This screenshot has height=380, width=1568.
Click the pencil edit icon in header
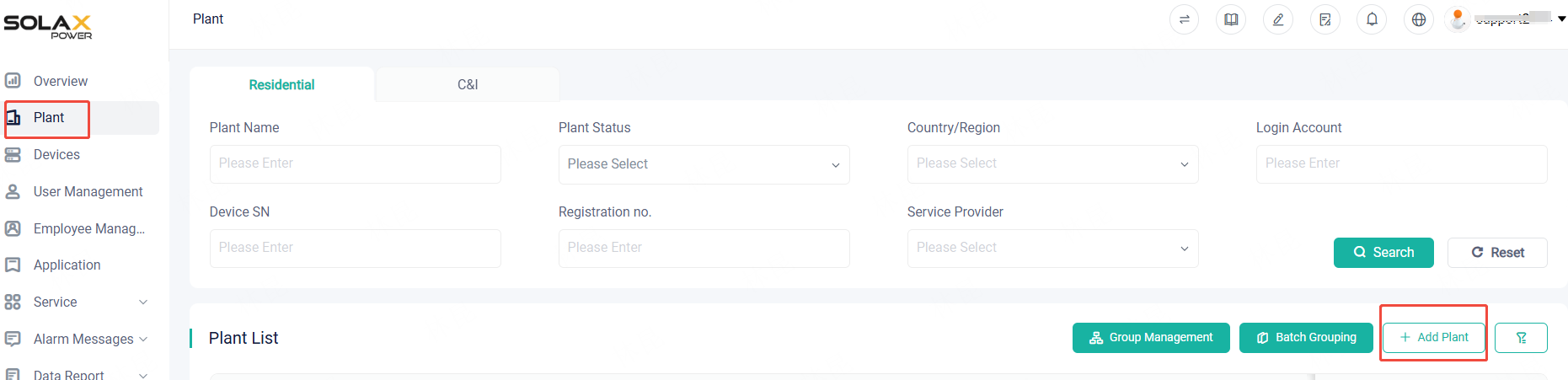pyautogui.click(x=1278, y=19)
